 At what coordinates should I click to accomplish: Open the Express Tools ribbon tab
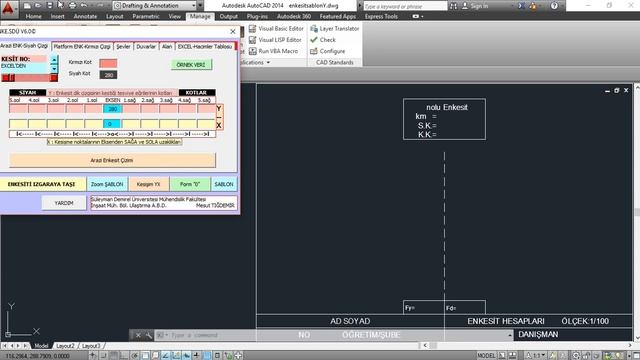(x=381, y=16)
